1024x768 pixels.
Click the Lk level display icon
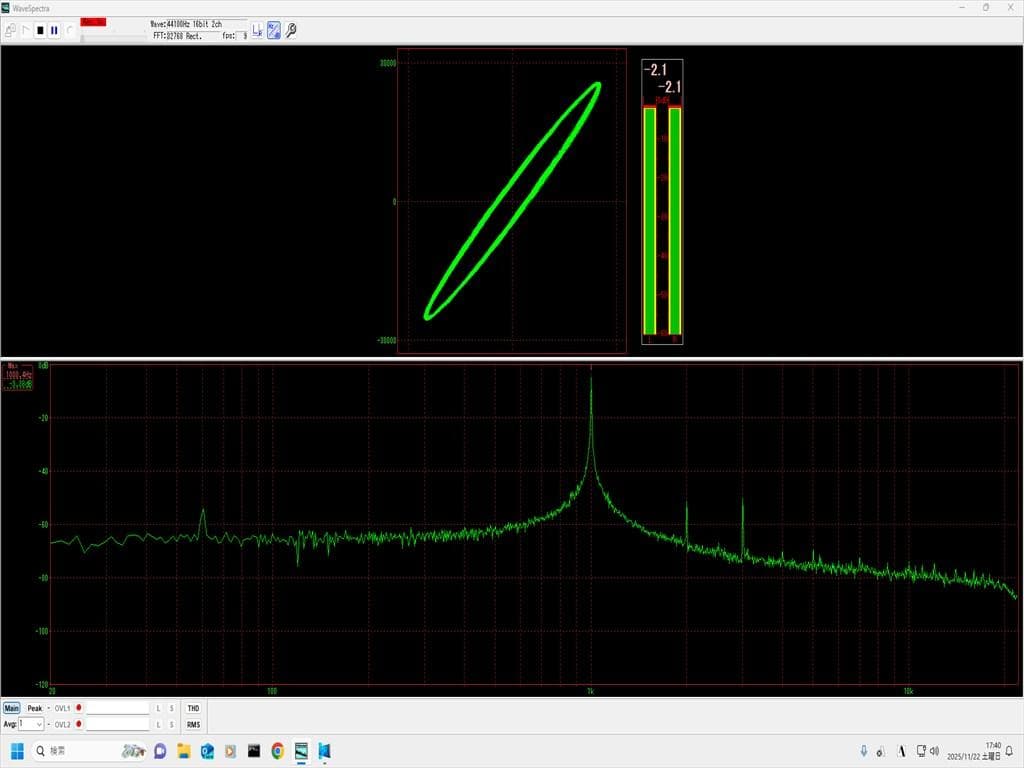(257, 30)
